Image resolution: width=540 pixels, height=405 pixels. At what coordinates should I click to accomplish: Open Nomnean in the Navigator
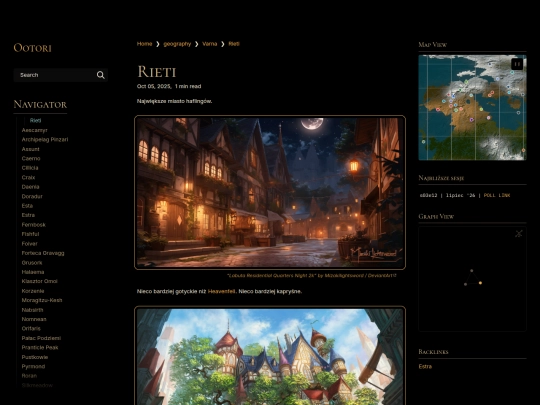[x=34, y=319]
